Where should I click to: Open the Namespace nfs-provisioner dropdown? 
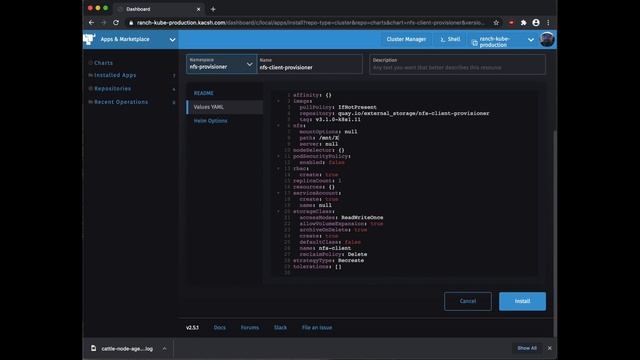tap(221, 64)
